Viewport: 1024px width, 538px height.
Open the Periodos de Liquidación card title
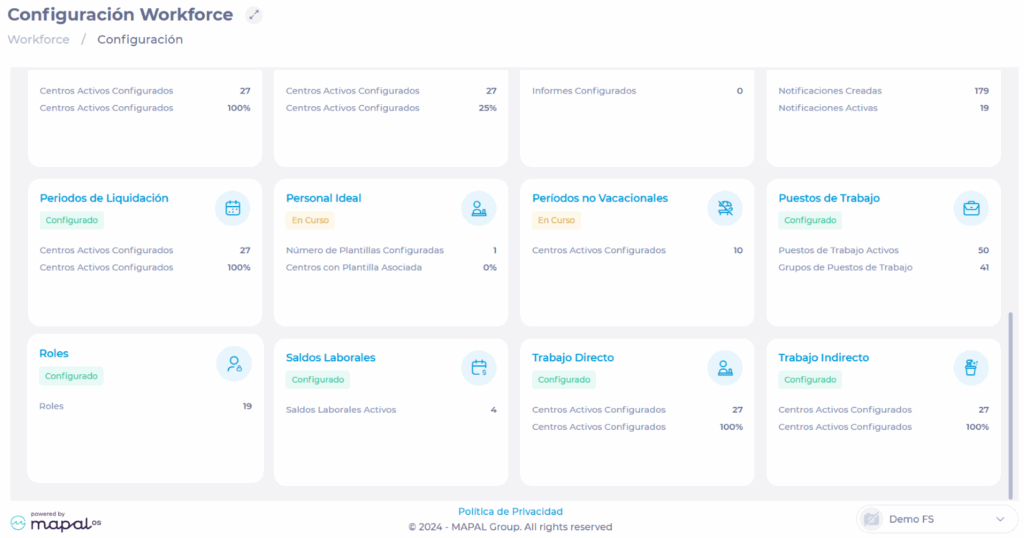point(104,198)
